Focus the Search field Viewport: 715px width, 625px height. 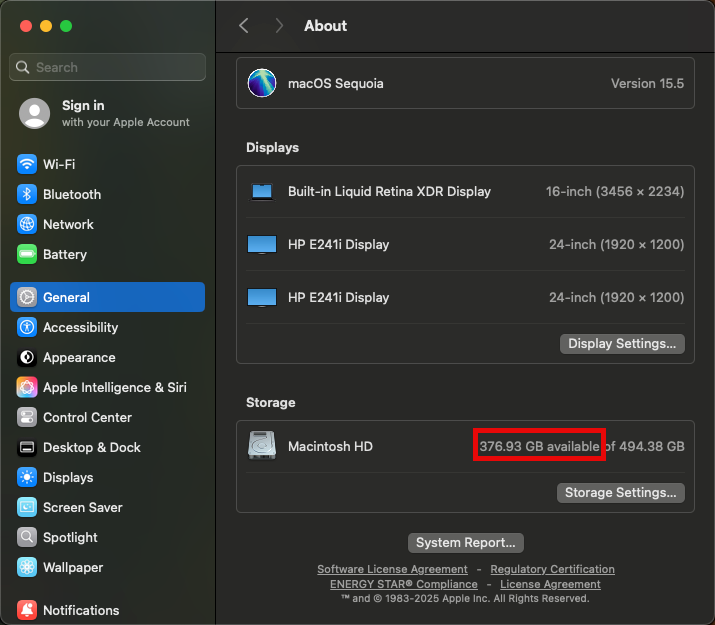107,67
